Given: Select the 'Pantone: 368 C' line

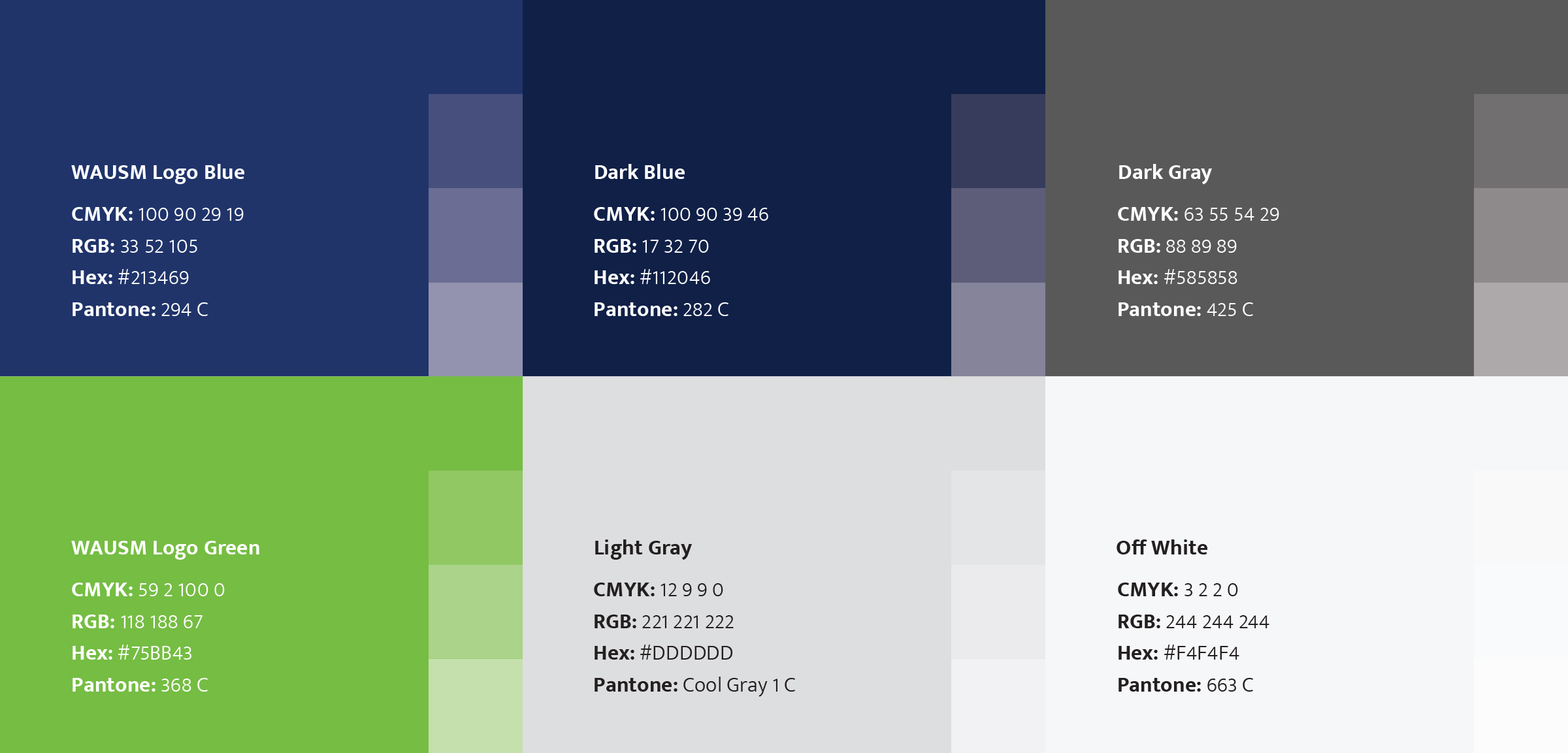Looking at the screenshot, I should pyautogui.click(x=140, y=685).
